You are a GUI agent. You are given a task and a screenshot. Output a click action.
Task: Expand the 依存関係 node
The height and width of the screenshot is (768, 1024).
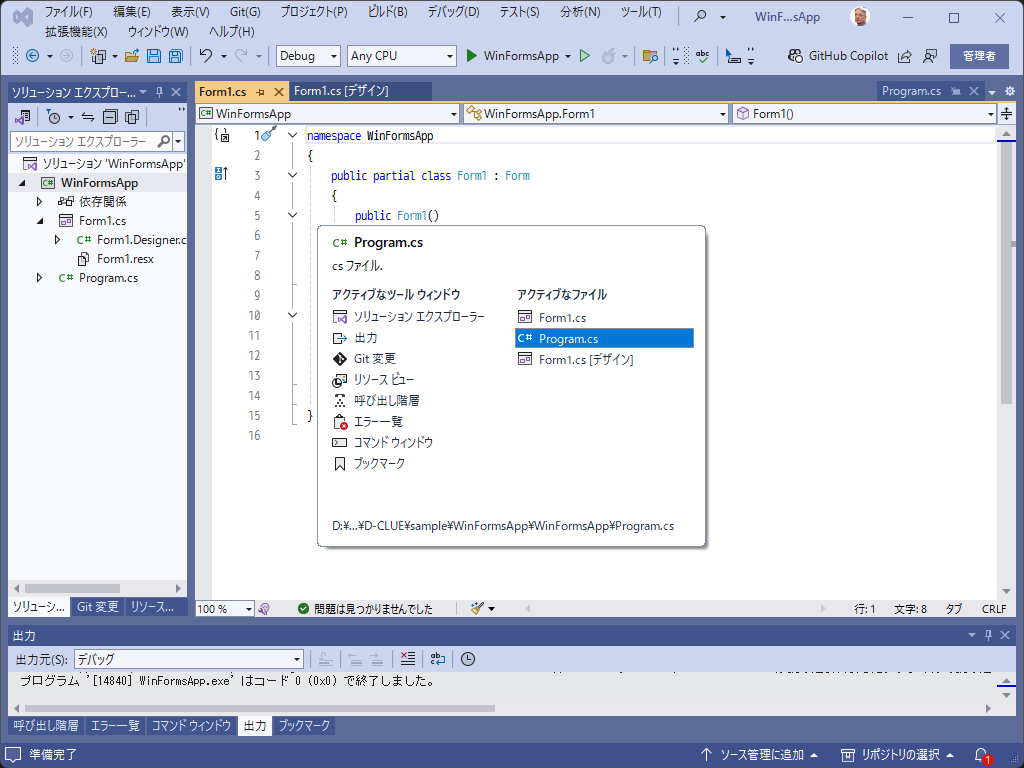pyautogui.click(x=39, y=202)
